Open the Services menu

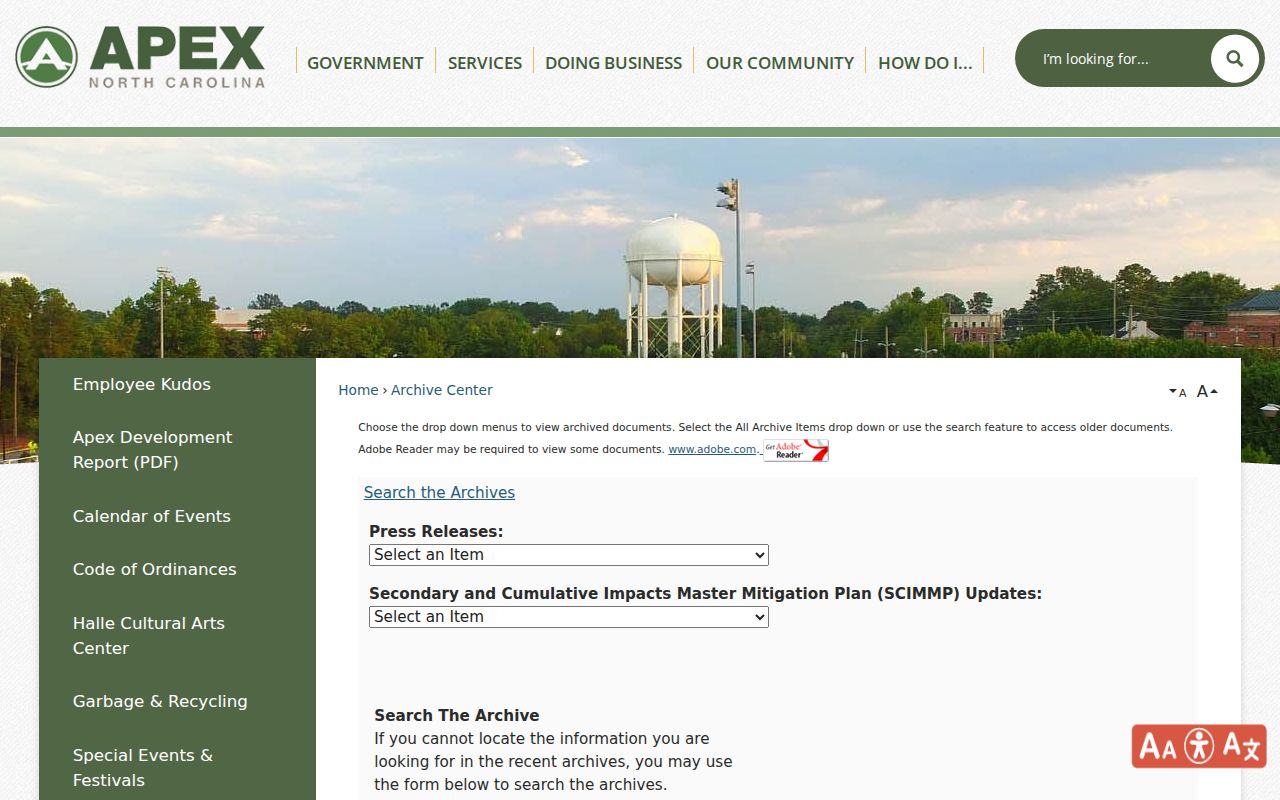(484, 62)
